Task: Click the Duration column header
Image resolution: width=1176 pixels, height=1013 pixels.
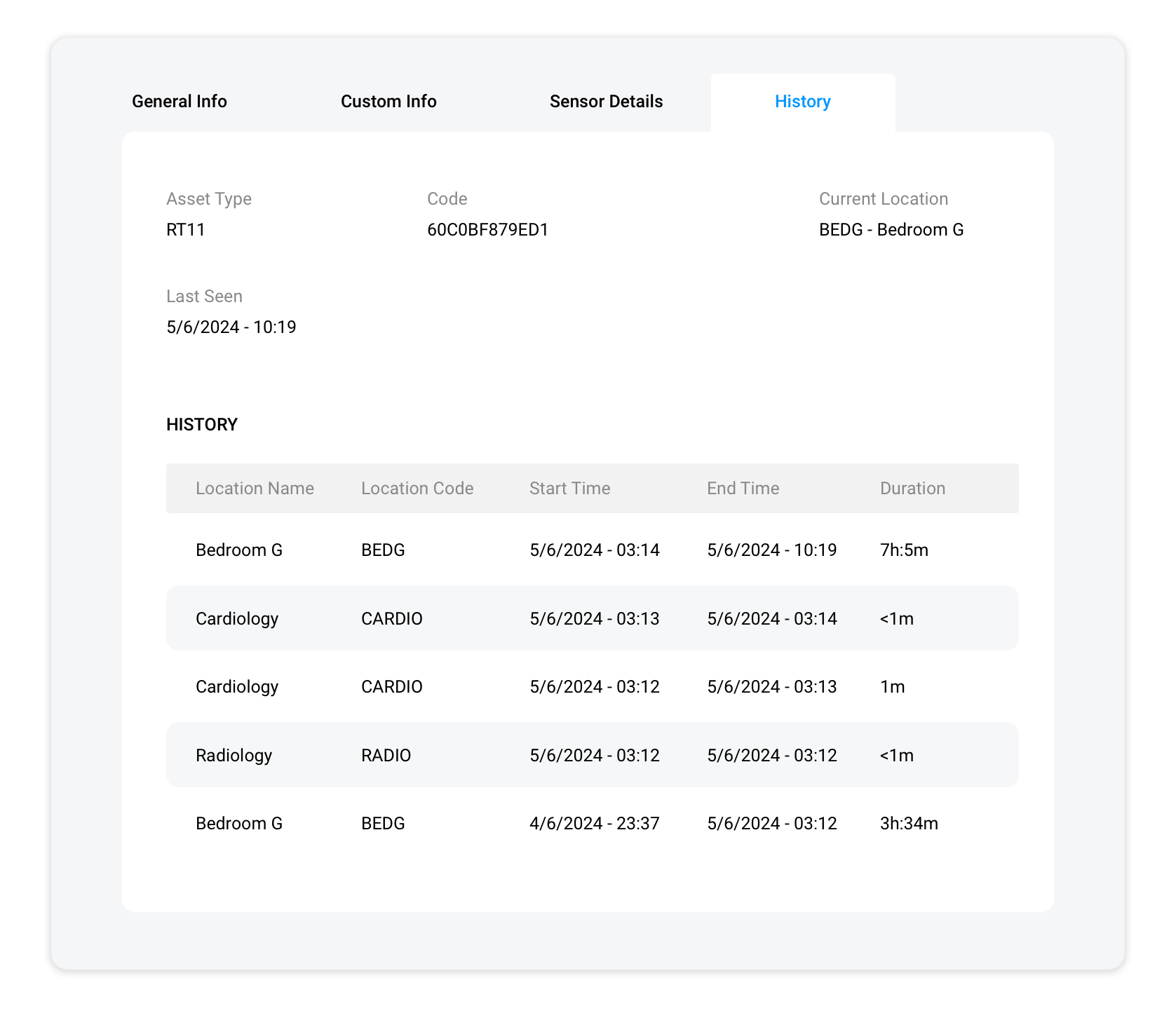Action: (912, 488)
